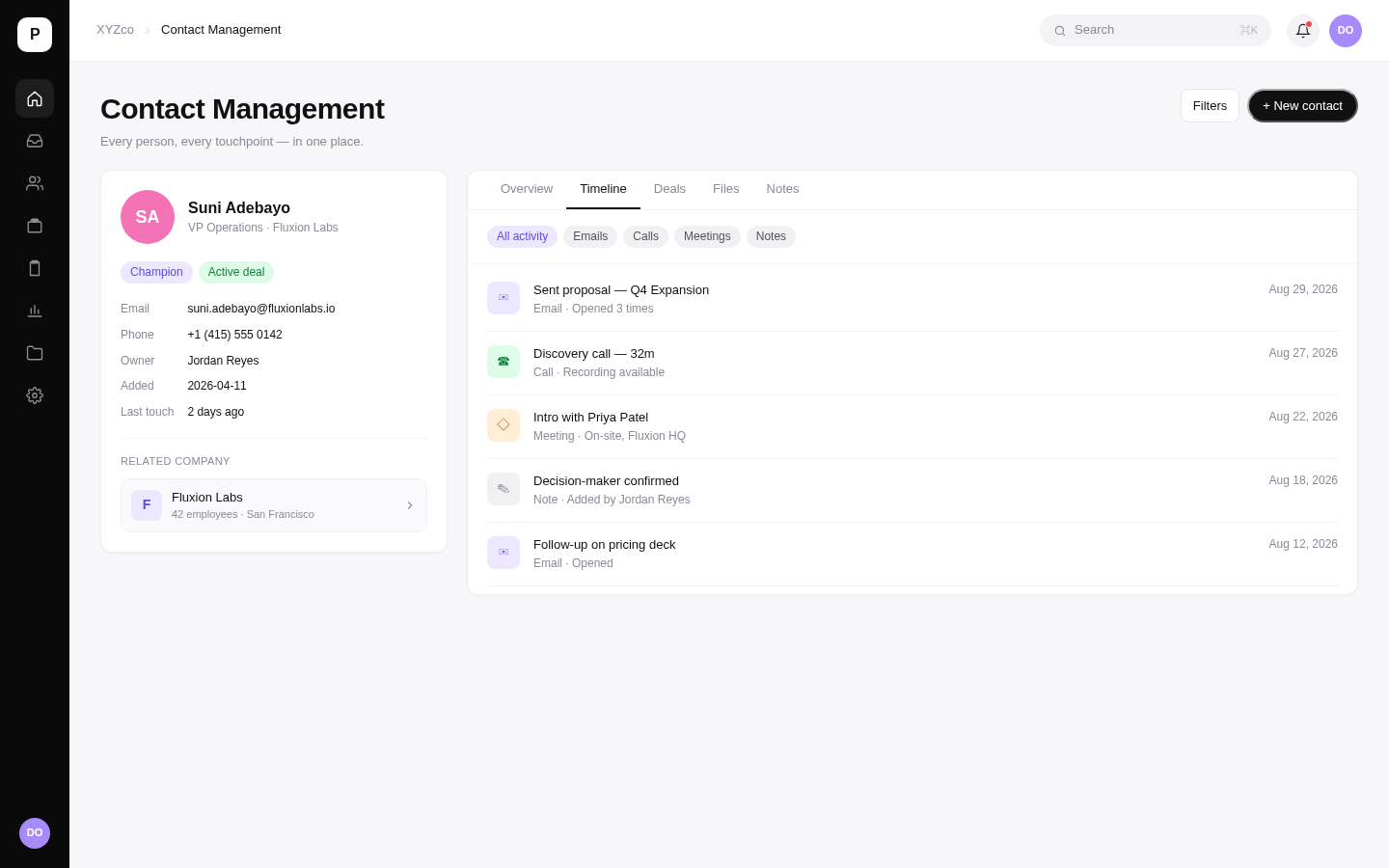
Task: Switch to the Deals tab
Action: (x=669, y=189)
